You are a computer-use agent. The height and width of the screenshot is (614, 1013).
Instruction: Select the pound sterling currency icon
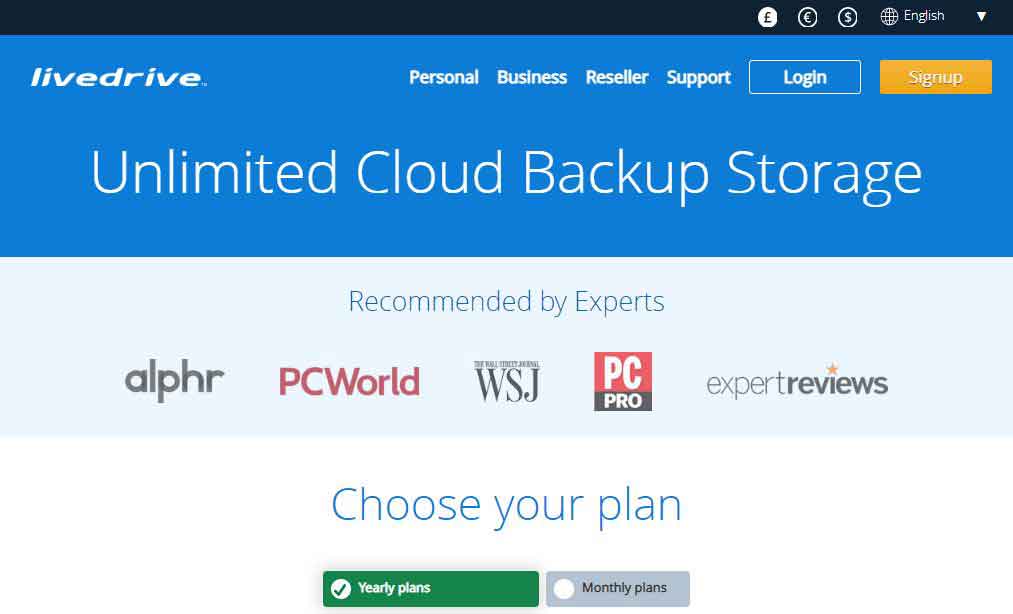tap(767, 17)
